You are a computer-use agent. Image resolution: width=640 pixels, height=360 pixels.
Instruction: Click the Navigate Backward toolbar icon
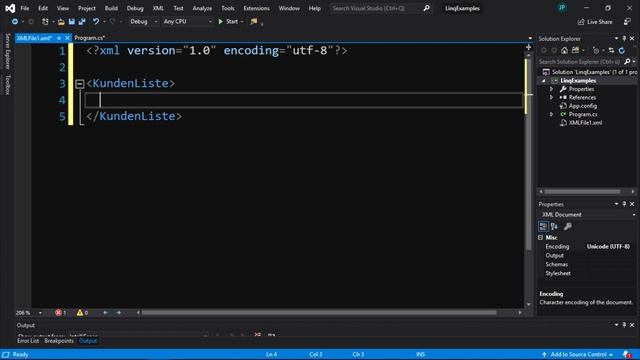click(x=15, y=22)
